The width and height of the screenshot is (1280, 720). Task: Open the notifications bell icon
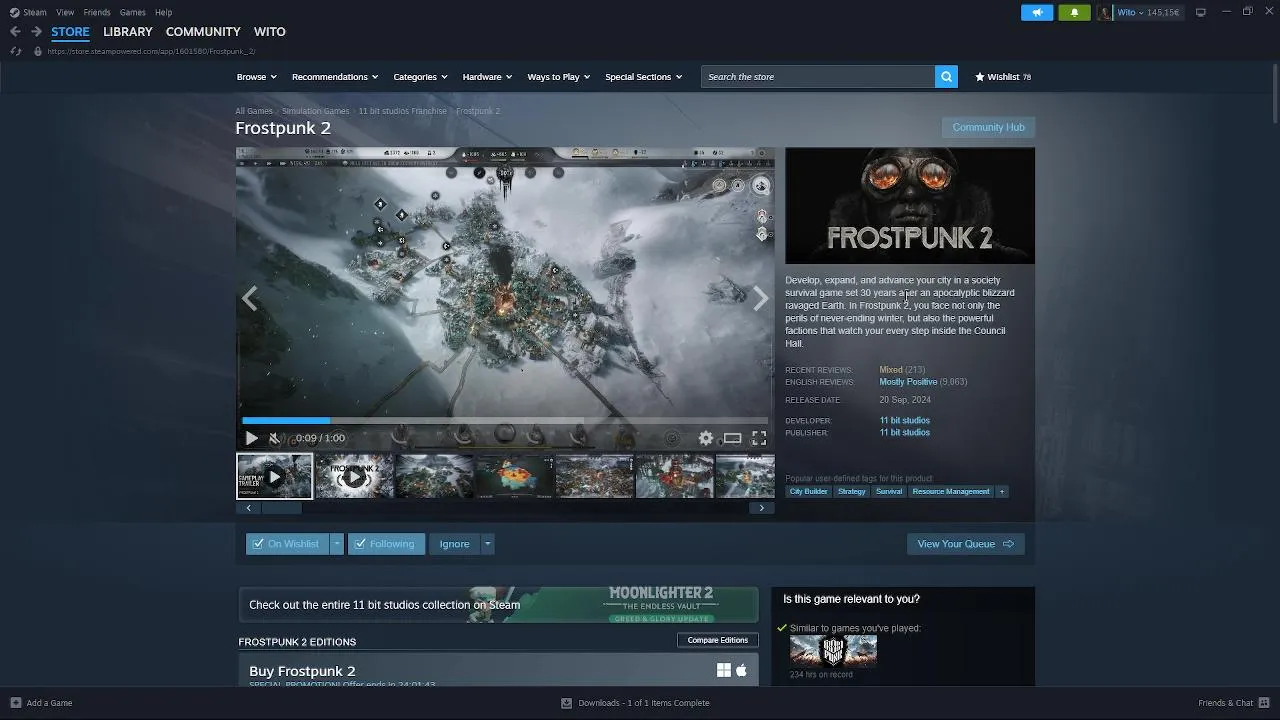[x=1074, y=12]
